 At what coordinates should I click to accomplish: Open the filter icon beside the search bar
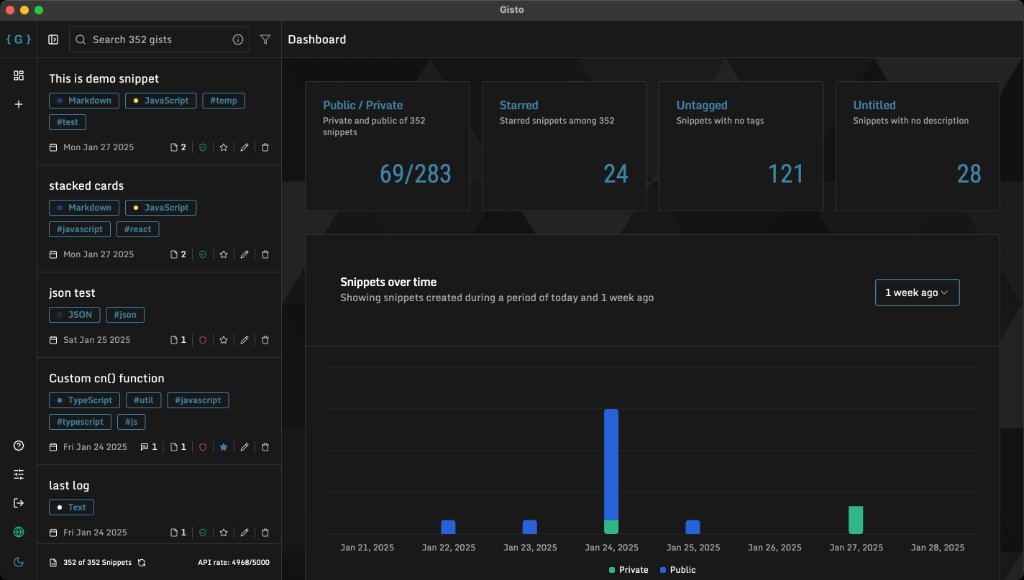tap(265, 39)
